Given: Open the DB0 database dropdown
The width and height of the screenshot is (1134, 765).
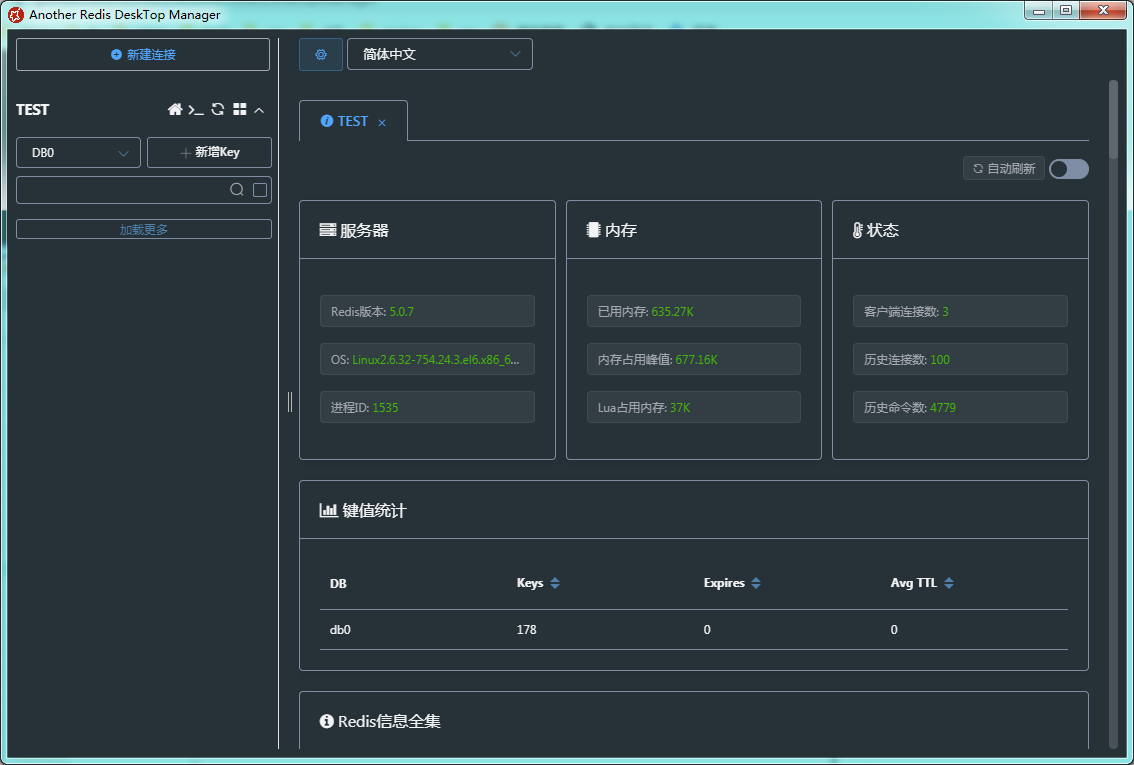Looking at the screenshot, I should (x=78, y=153).
